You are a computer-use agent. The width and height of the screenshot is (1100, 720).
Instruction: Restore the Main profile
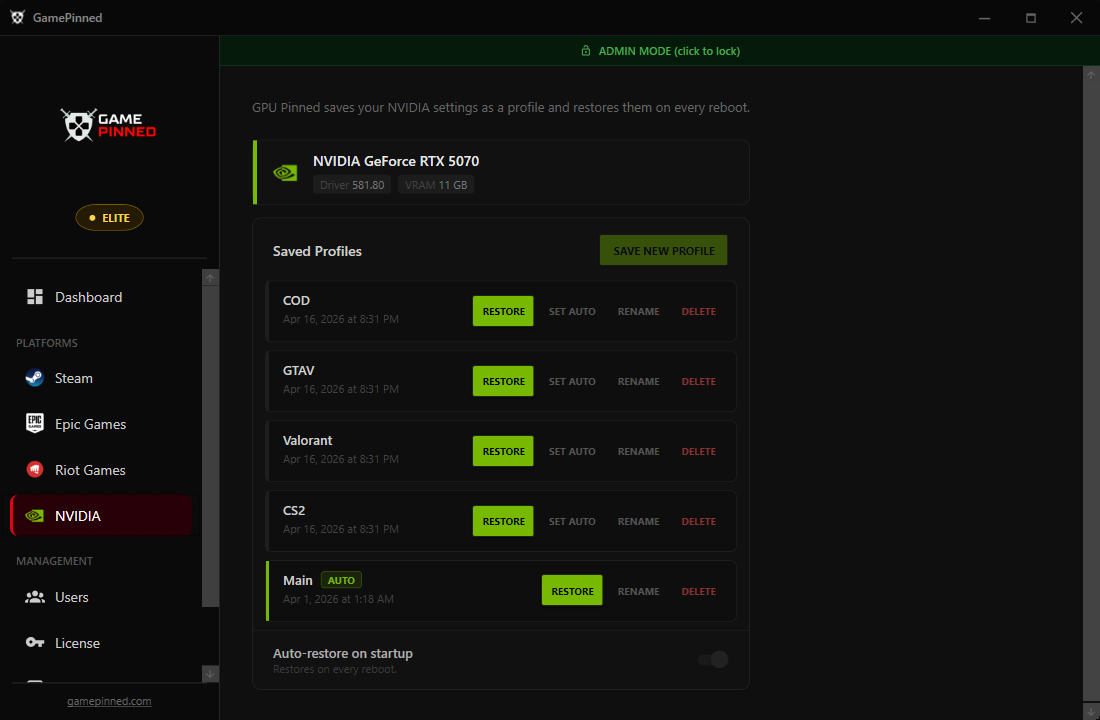571,591
